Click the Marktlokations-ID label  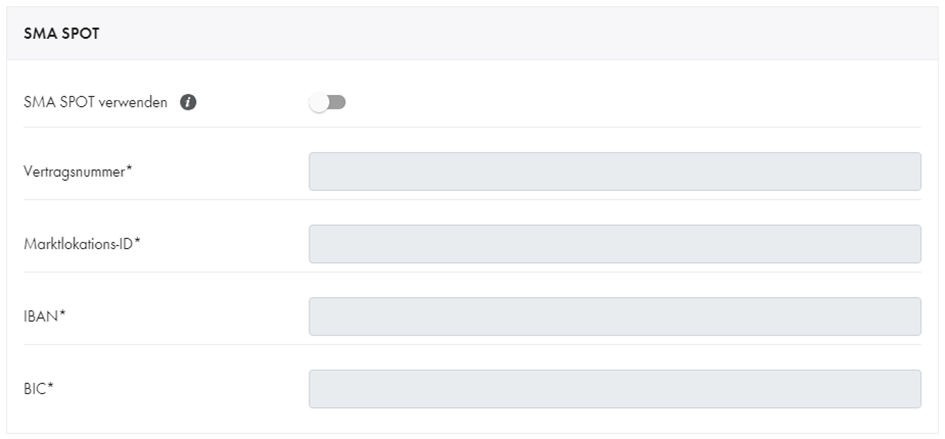click(78, 244)
